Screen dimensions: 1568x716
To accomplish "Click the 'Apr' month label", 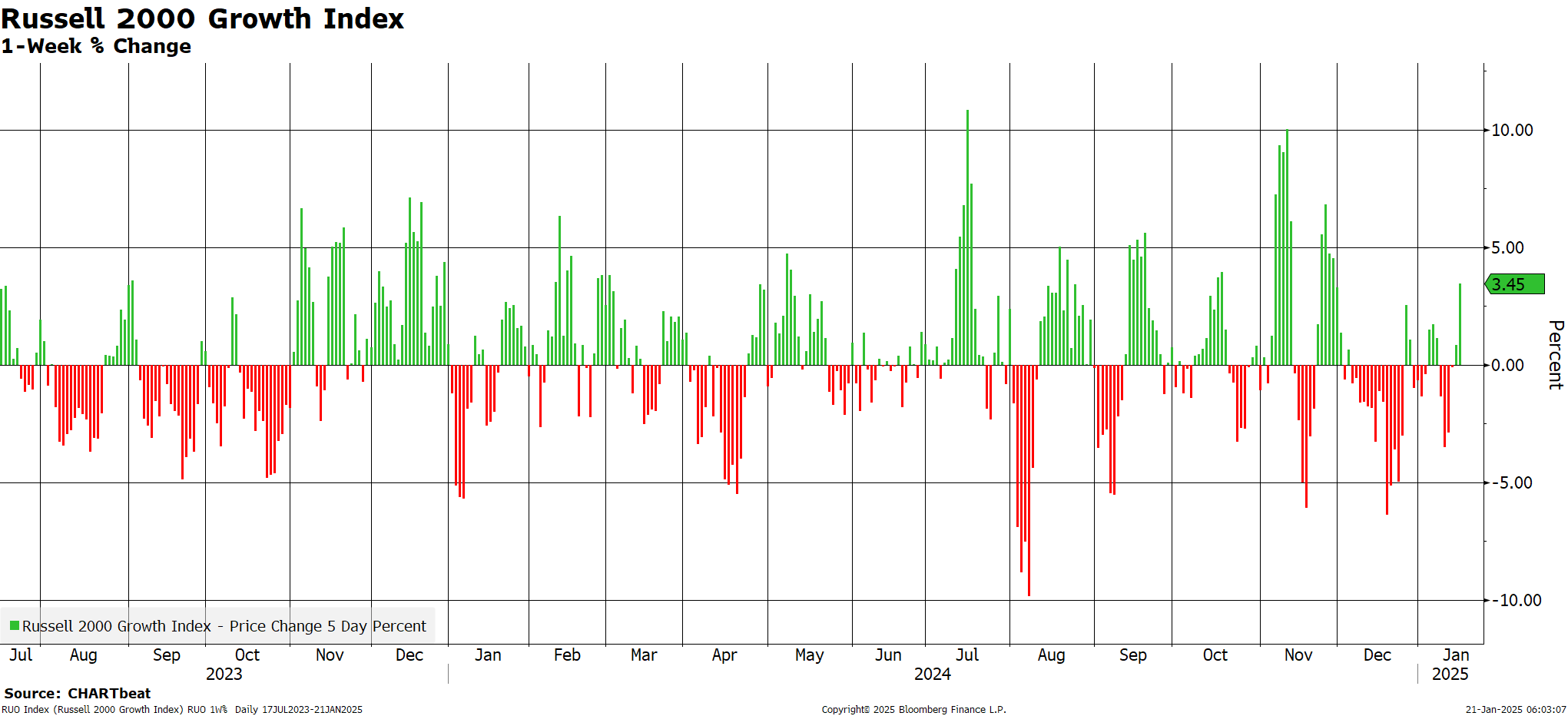I will point(724,655).
